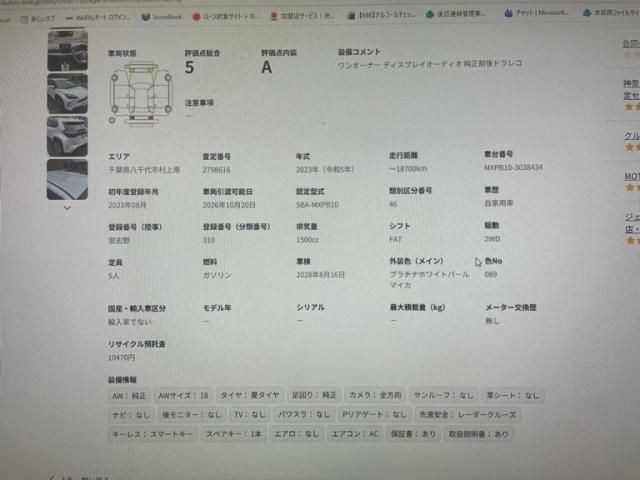Click the recycling deposit 10470円
Screen dimensions: 640x480
tap(121, 358)
